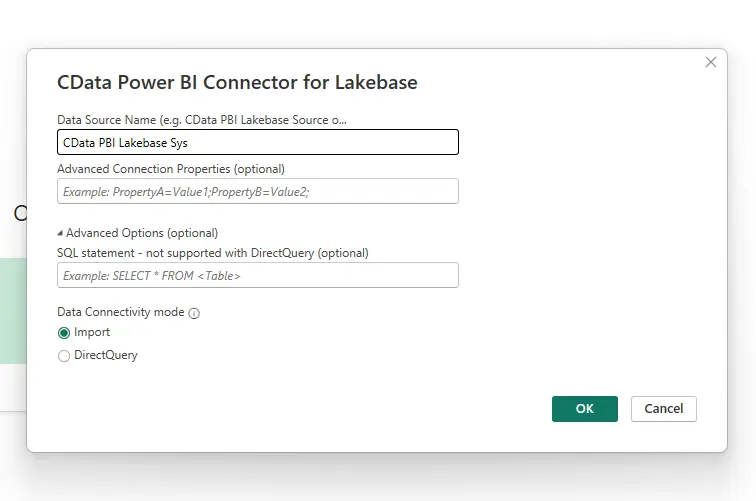Viewport: 756px width, 501px height.
Task: Collapse the Advanced Options triangle
Action: (60, 233)
